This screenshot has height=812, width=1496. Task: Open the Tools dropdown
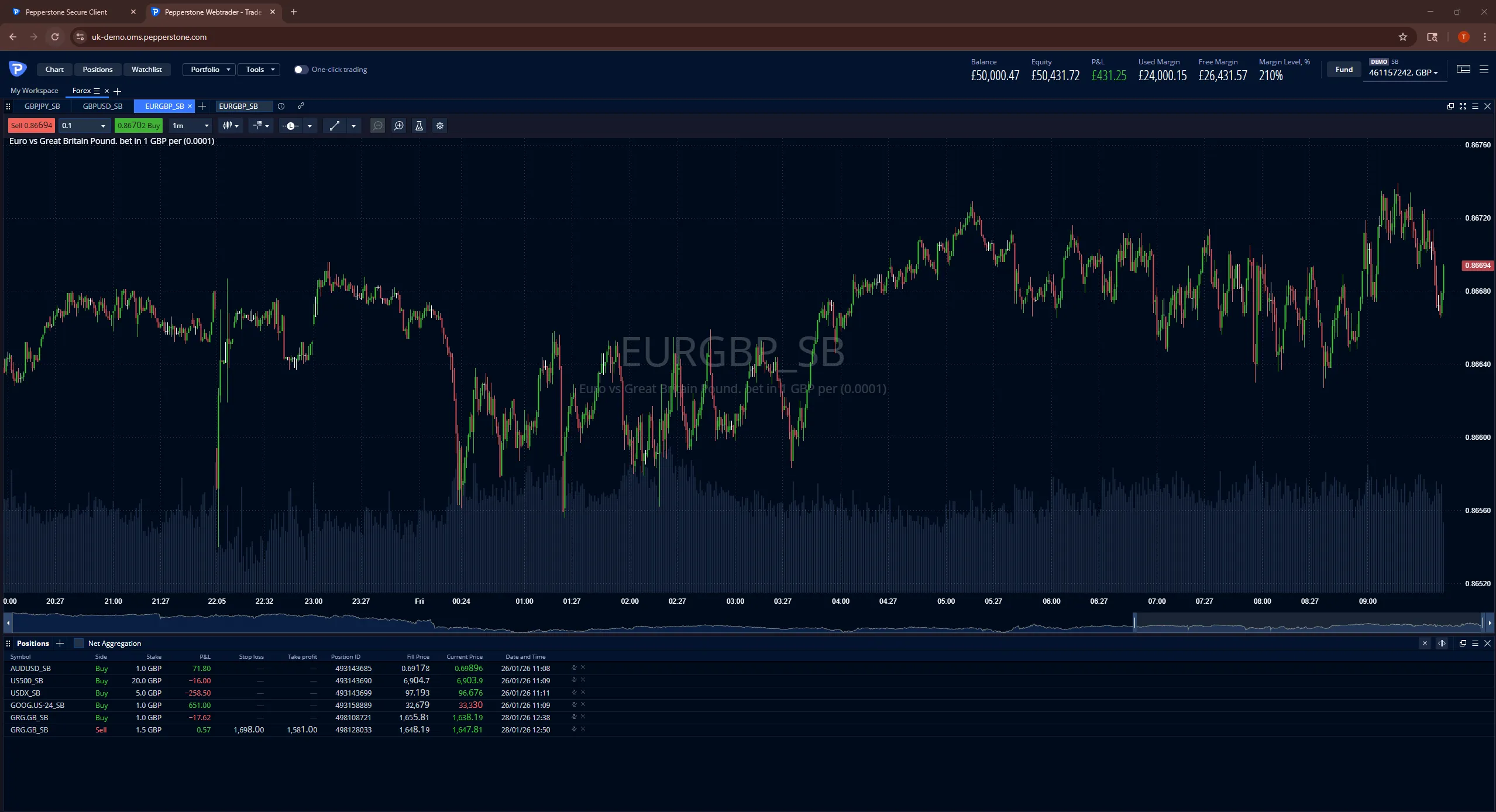[x=259, y=69]
